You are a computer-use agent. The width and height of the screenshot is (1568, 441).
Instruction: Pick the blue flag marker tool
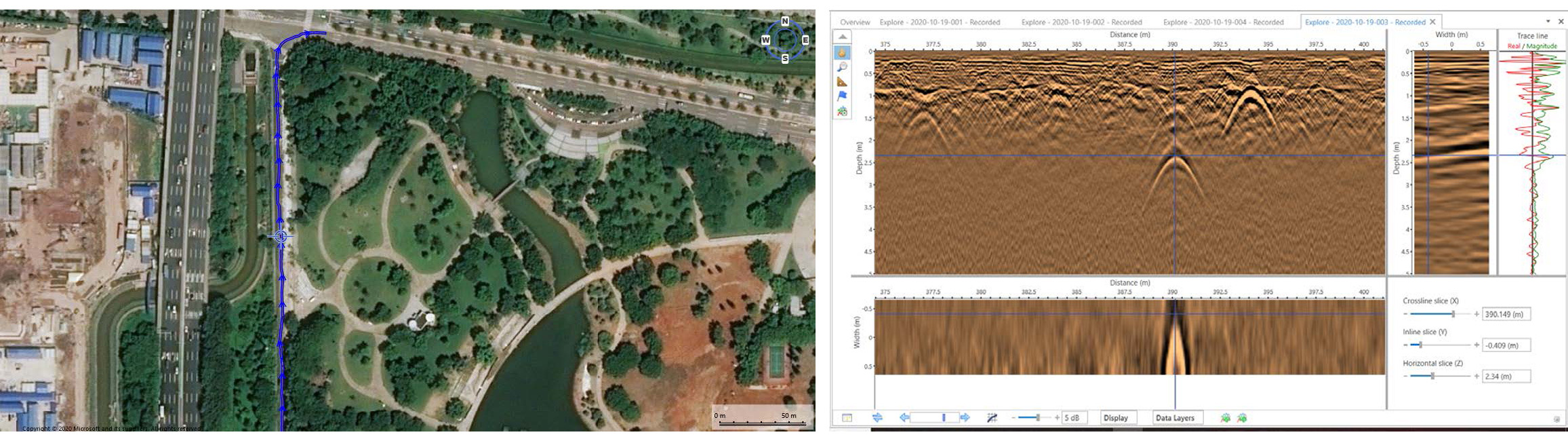click(x=842, y=96)
